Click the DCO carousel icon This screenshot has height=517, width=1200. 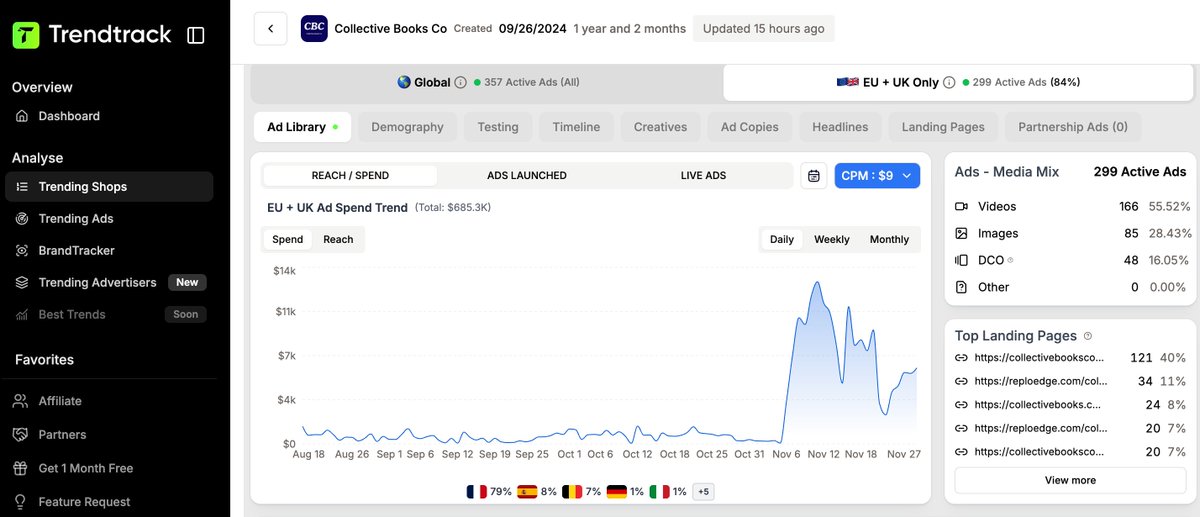pos(961,260)
